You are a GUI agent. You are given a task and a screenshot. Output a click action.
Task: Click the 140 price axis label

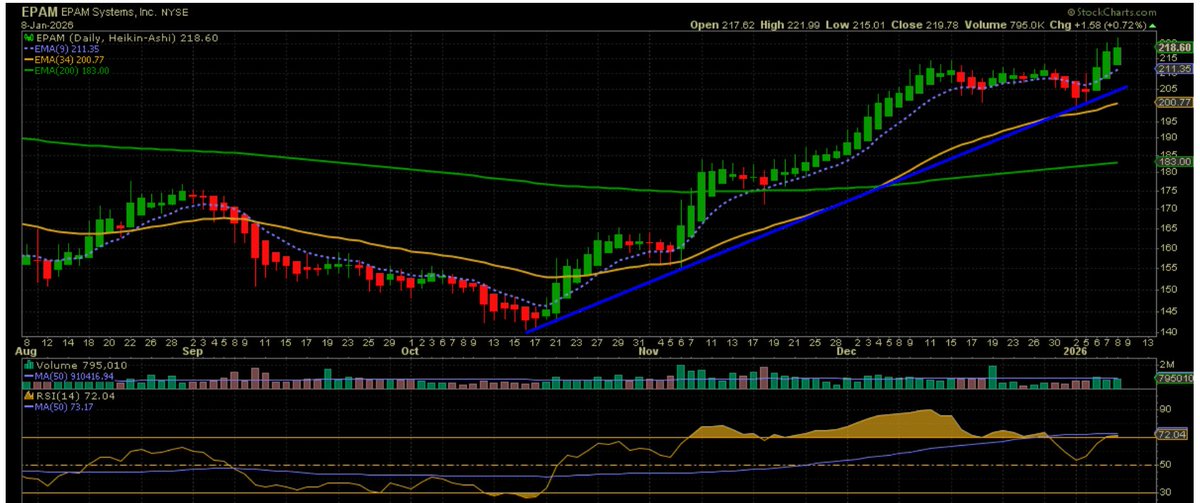(x=1166, y=331)
